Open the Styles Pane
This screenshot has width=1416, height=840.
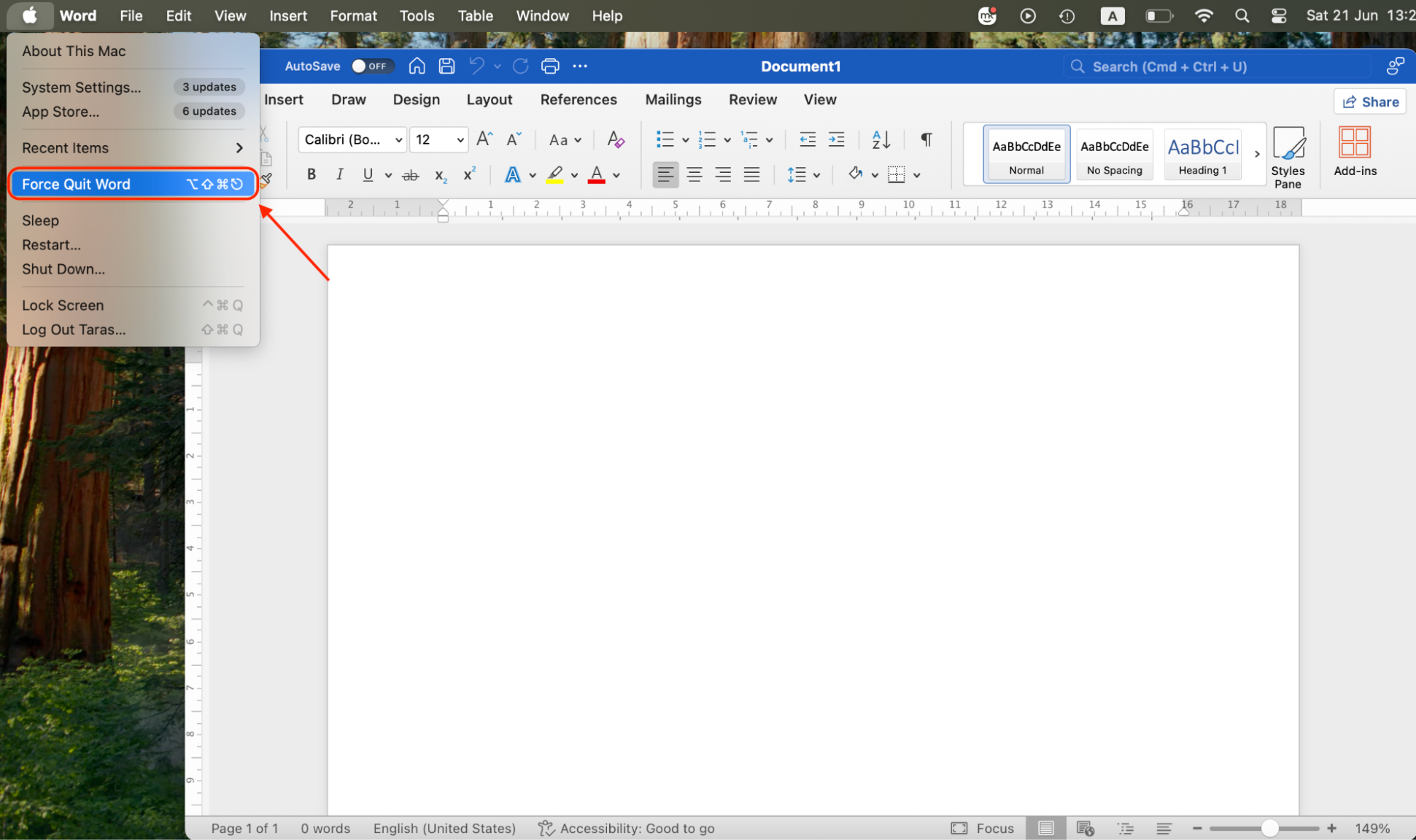(x=1288, y=155)
